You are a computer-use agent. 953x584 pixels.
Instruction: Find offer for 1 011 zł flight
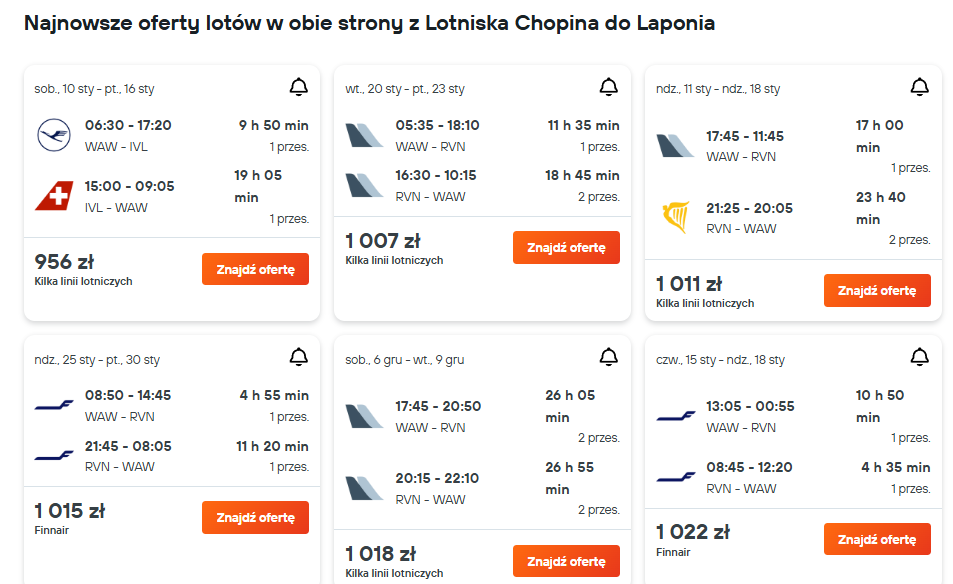pos(877,291)
